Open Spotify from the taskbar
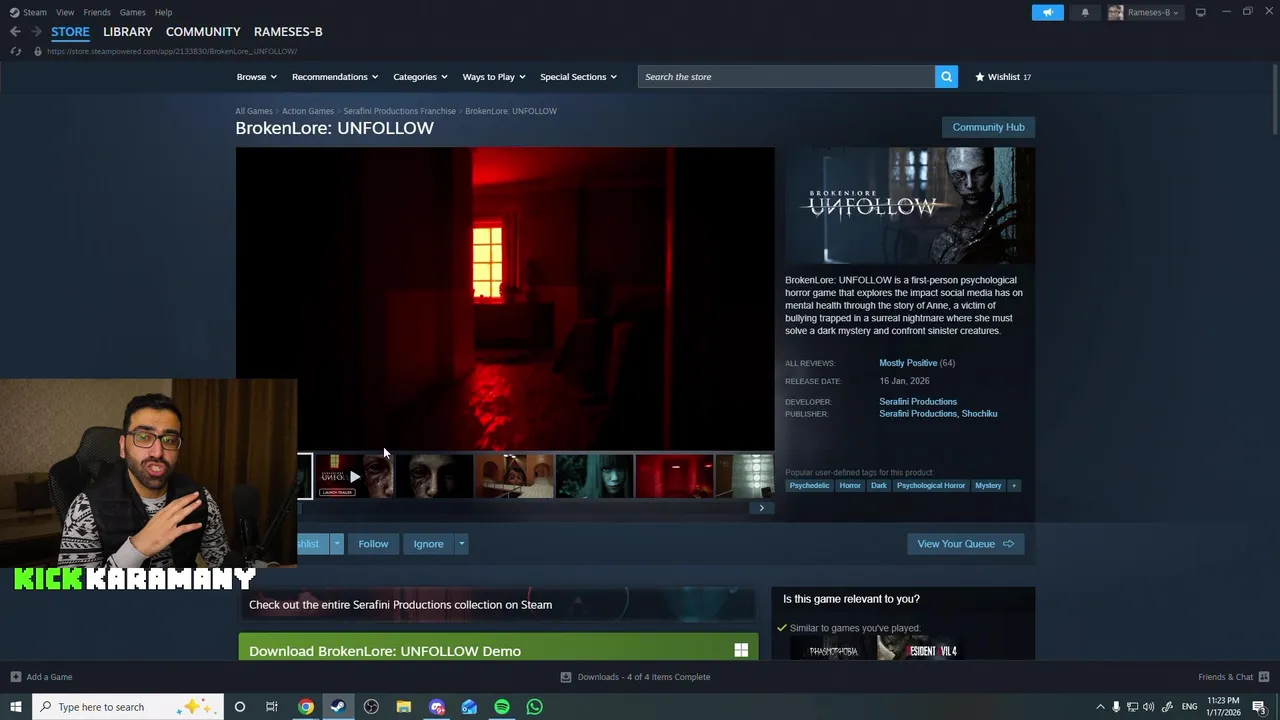Screen dimensions: 1280x720 (502, 707)
